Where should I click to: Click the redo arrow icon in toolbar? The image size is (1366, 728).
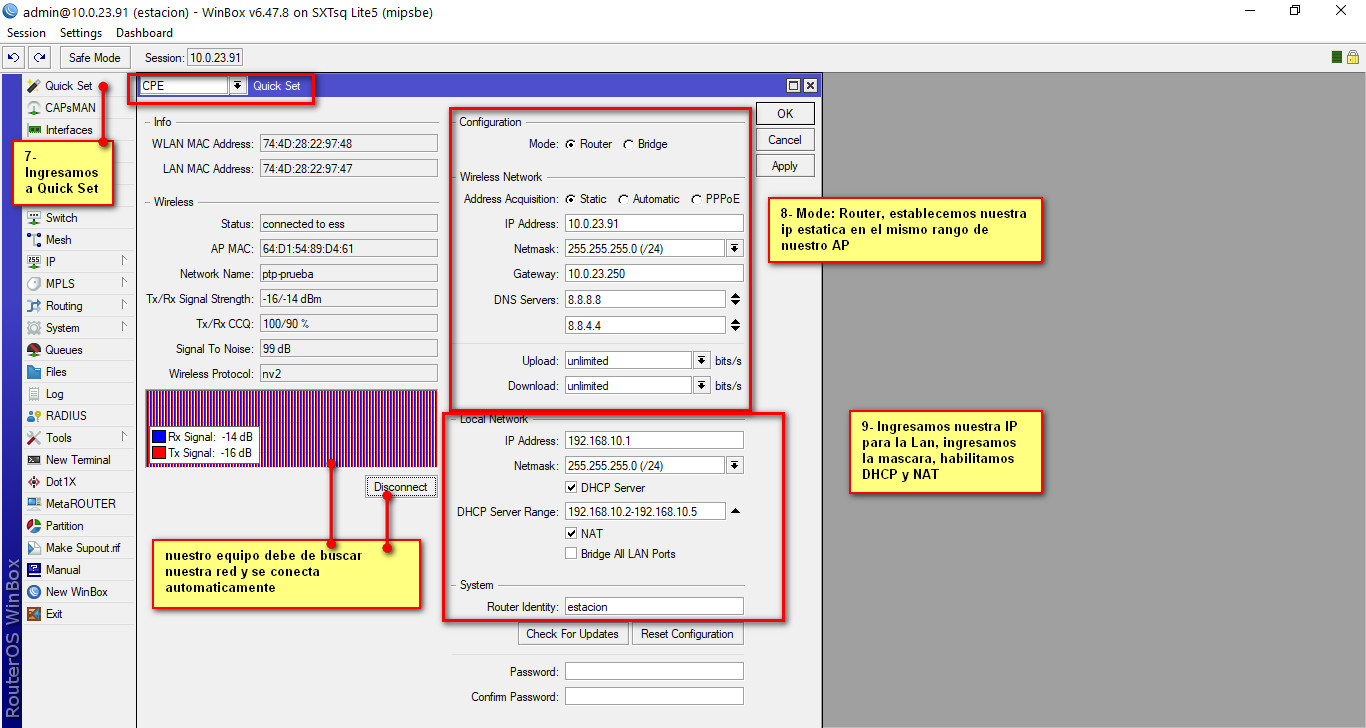pyautogui.click(x=39, y=58)
